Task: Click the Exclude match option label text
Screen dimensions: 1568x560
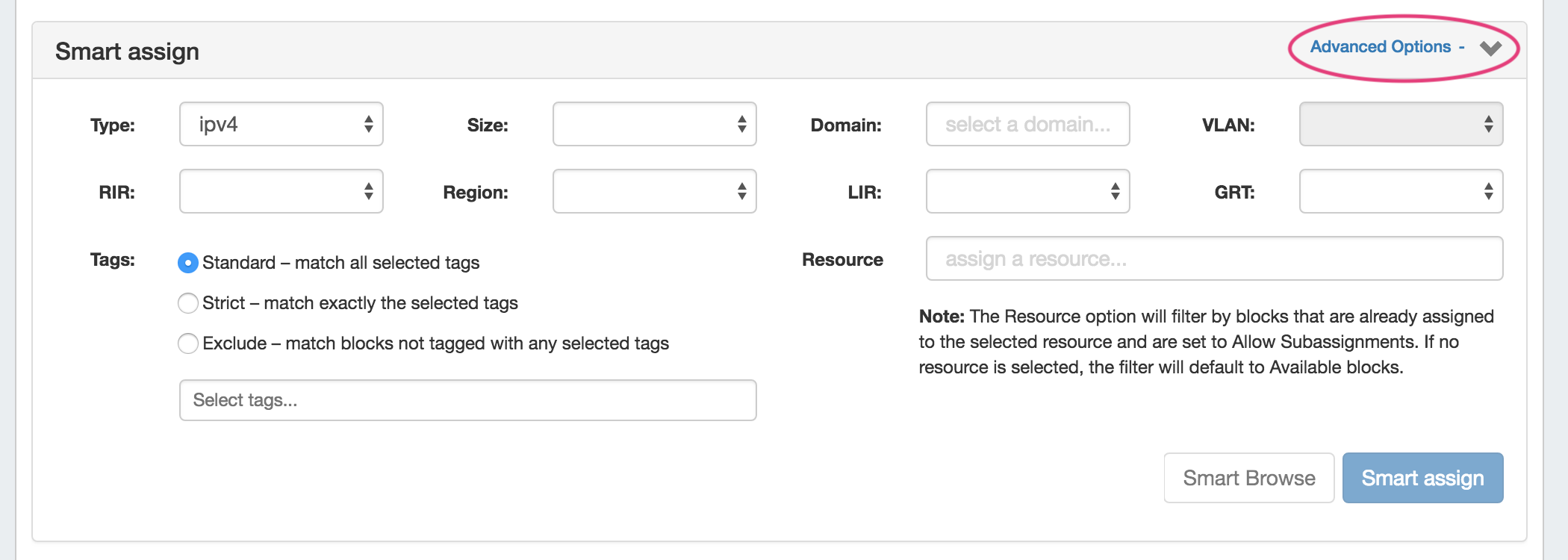Action: click(x=435, y=343)
